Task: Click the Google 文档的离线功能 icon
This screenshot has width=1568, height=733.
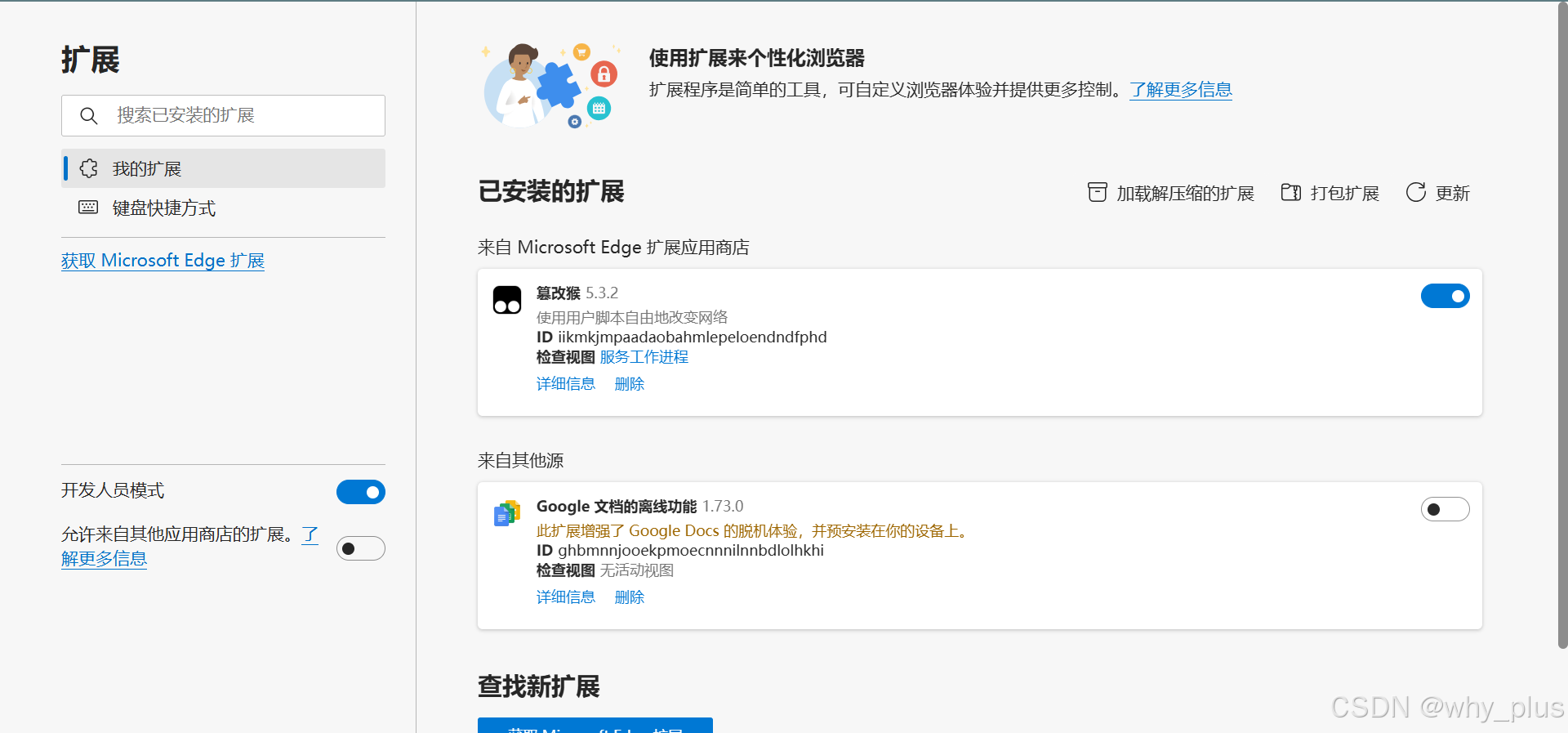Action: point(507,513)
